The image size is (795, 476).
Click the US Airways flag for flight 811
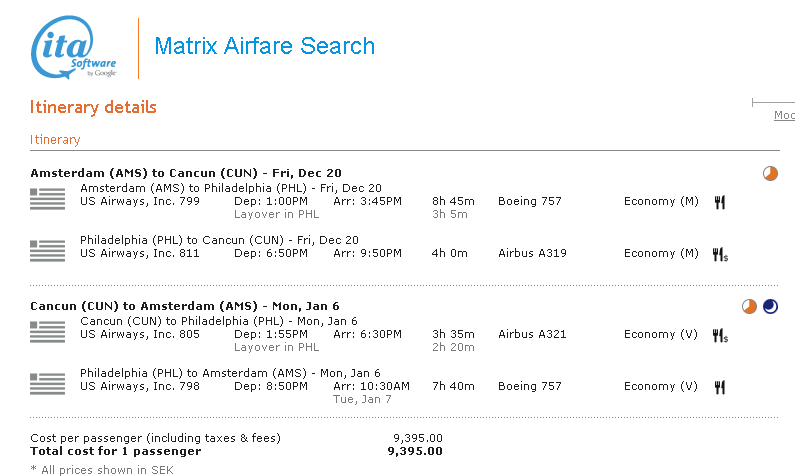47,250
